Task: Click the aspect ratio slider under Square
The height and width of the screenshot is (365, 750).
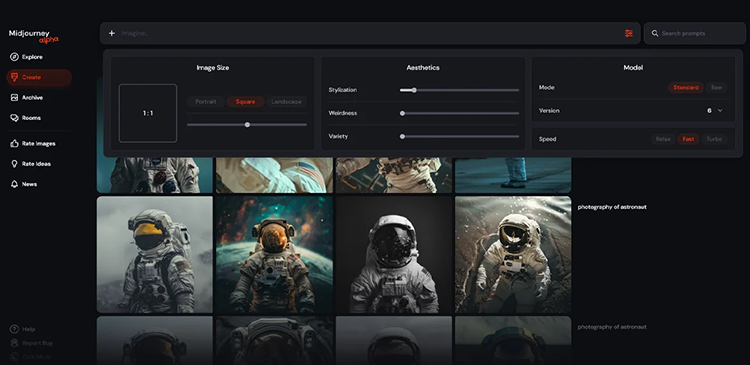Action: pos(247,125)
